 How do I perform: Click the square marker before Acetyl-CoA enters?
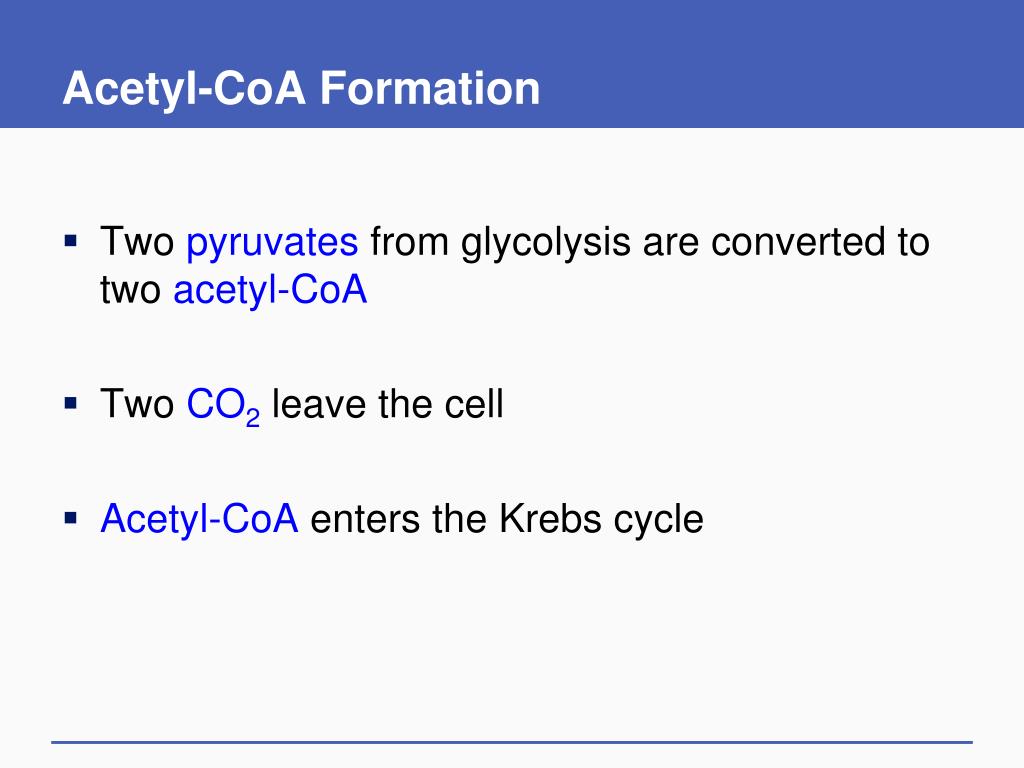(71, 519)
